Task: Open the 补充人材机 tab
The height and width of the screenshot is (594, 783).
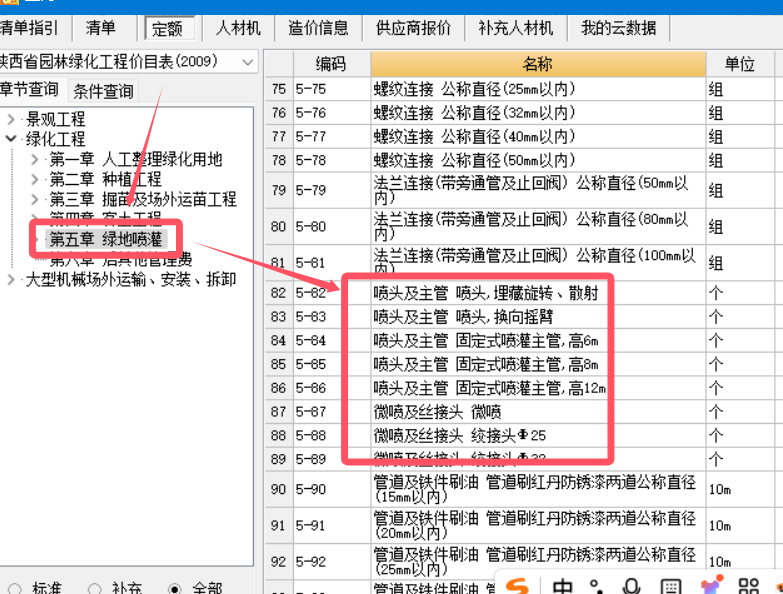Action: (515, 28)
